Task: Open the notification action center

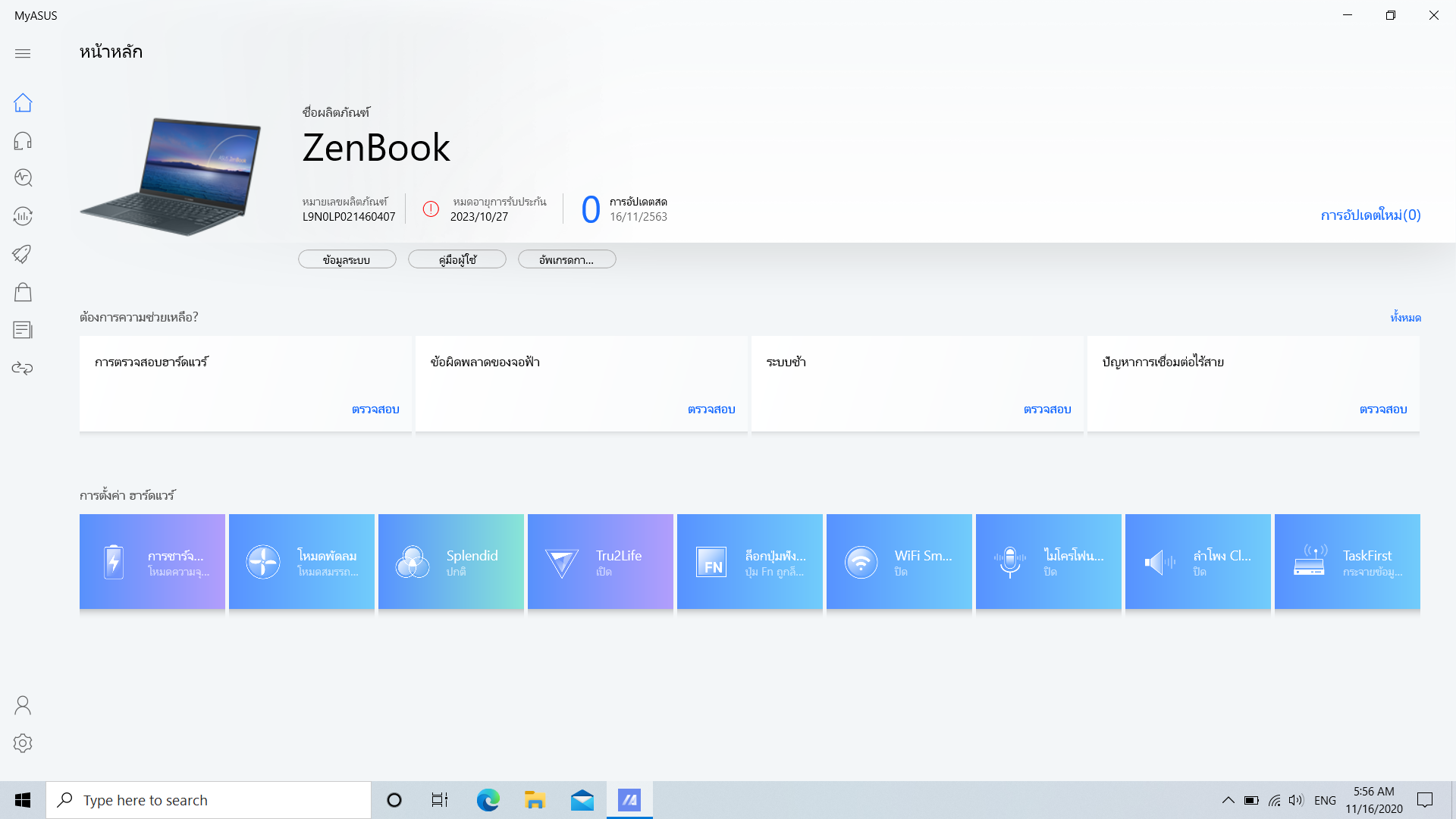Action: [x=1425, y=800]
